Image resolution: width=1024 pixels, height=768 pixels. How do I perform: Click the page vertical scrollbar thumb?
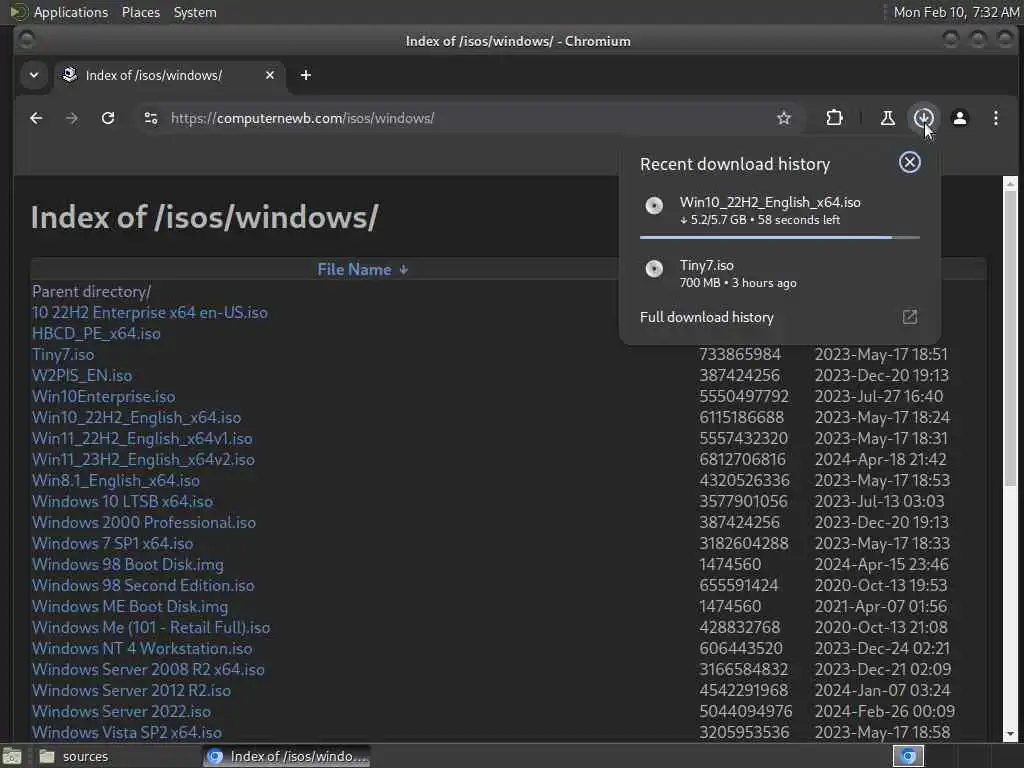tap(1010, 338)
